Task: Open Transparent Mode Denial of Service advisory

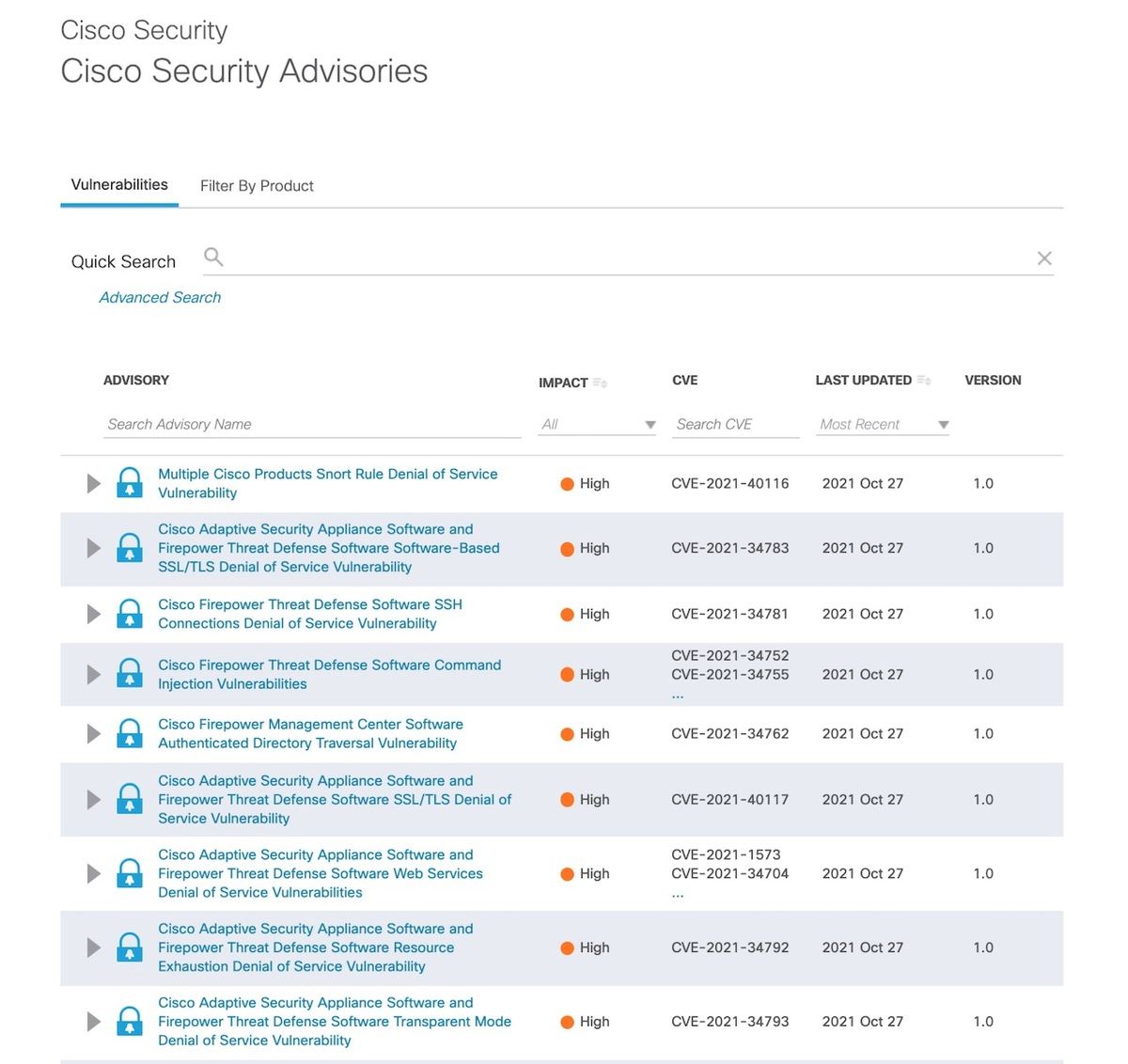Action: pos(335,1022)
